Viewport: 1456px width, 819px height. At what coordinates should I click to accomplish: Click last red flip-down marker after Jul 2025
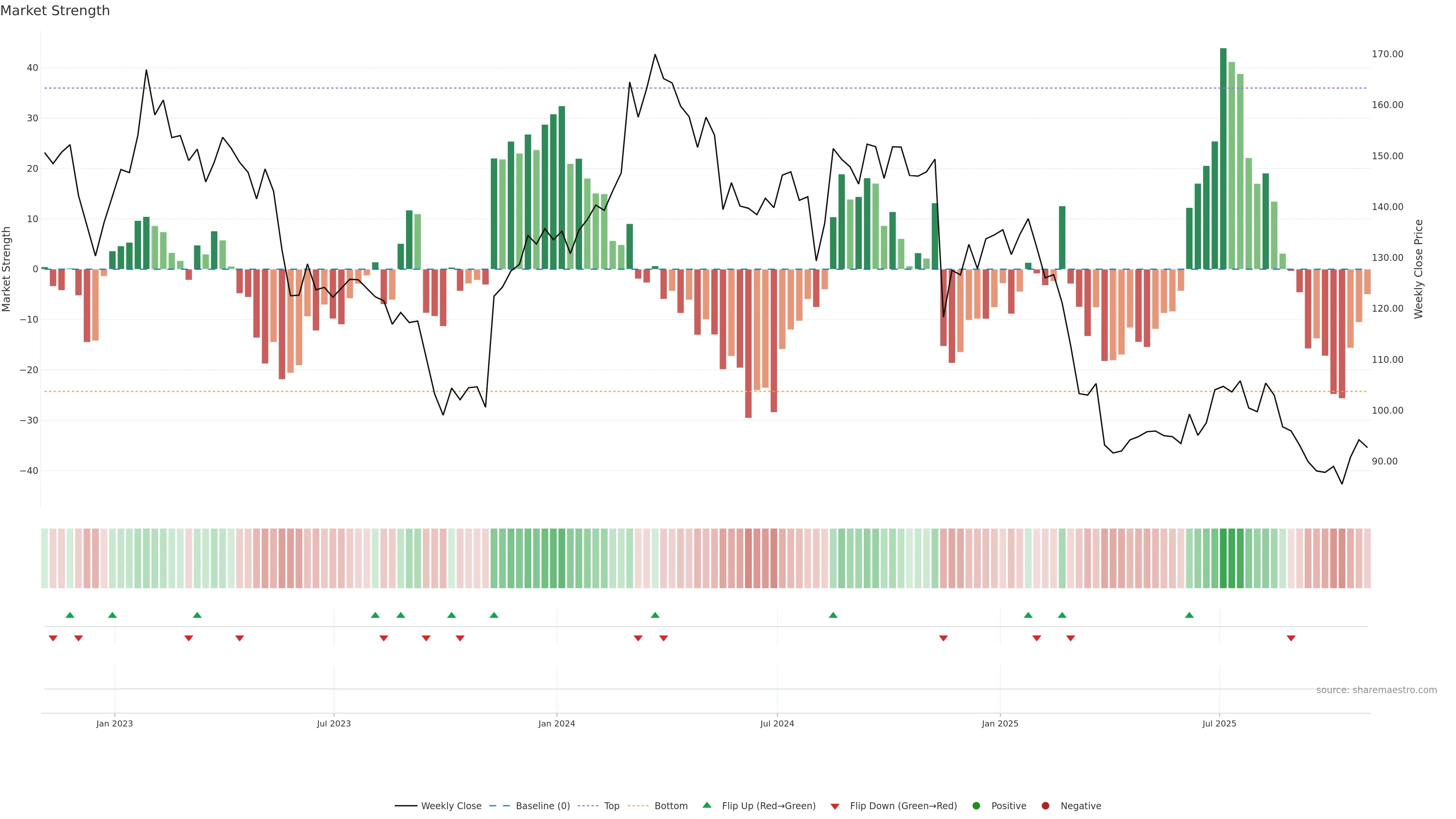(1291, 638)
